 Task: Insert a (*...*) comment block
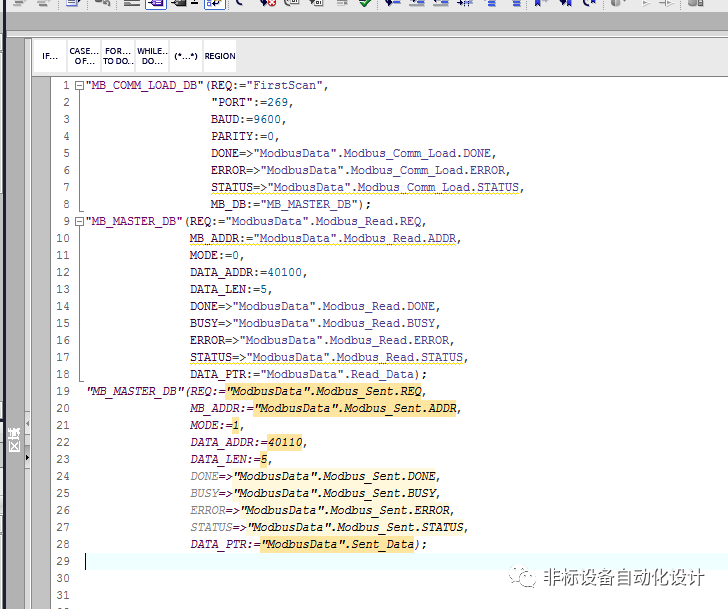186,56
